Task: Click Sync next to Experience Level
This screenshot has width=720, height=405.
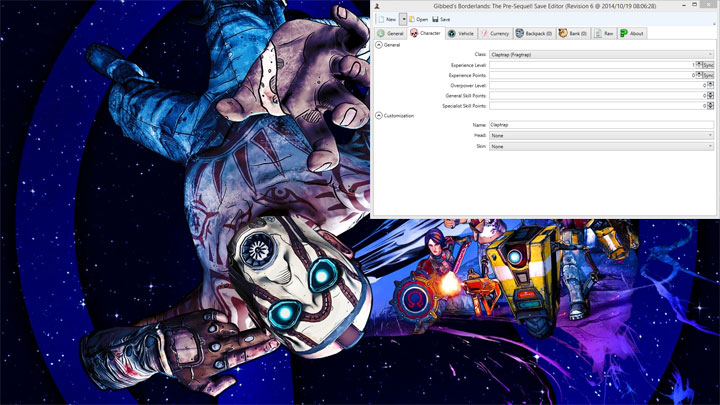Action: pyautogui.click(x=708, y=65)
